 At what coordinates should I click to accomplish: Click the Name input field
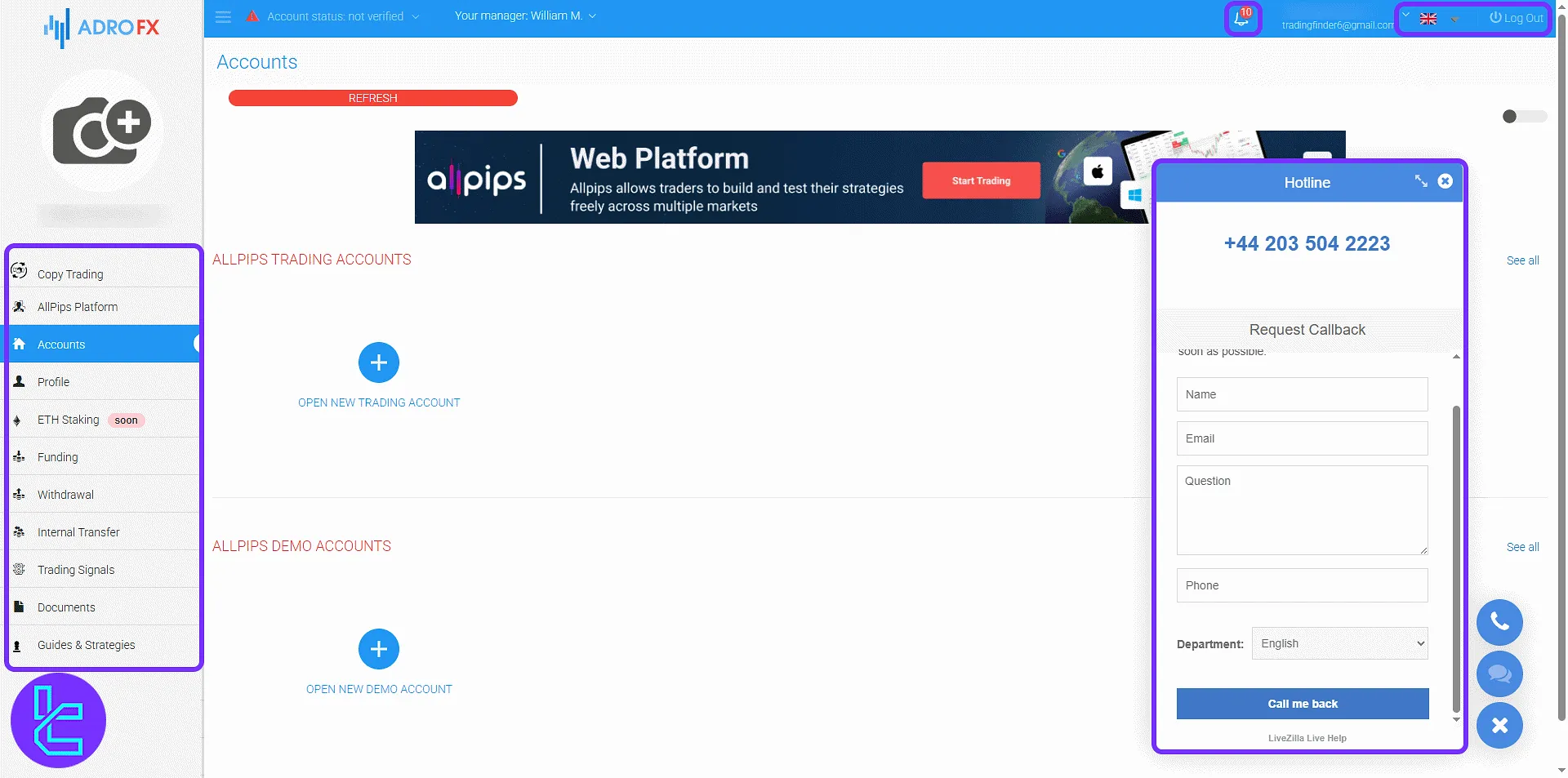(1303, 394)
